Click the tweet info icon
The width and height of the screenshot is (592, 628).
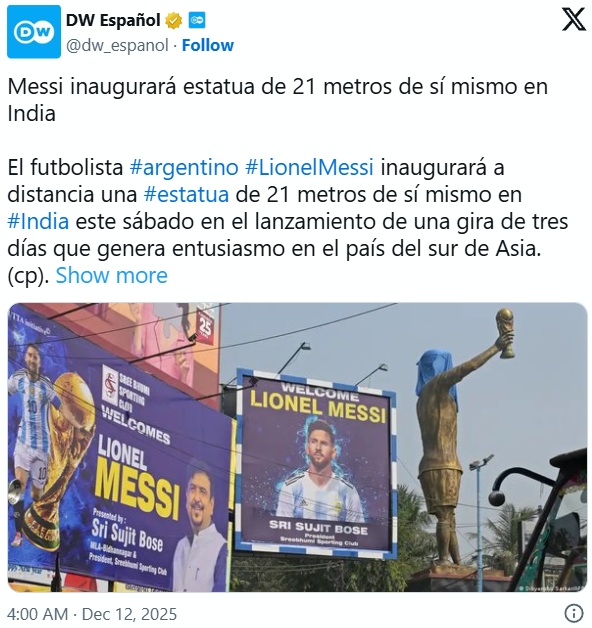[574, 613]
